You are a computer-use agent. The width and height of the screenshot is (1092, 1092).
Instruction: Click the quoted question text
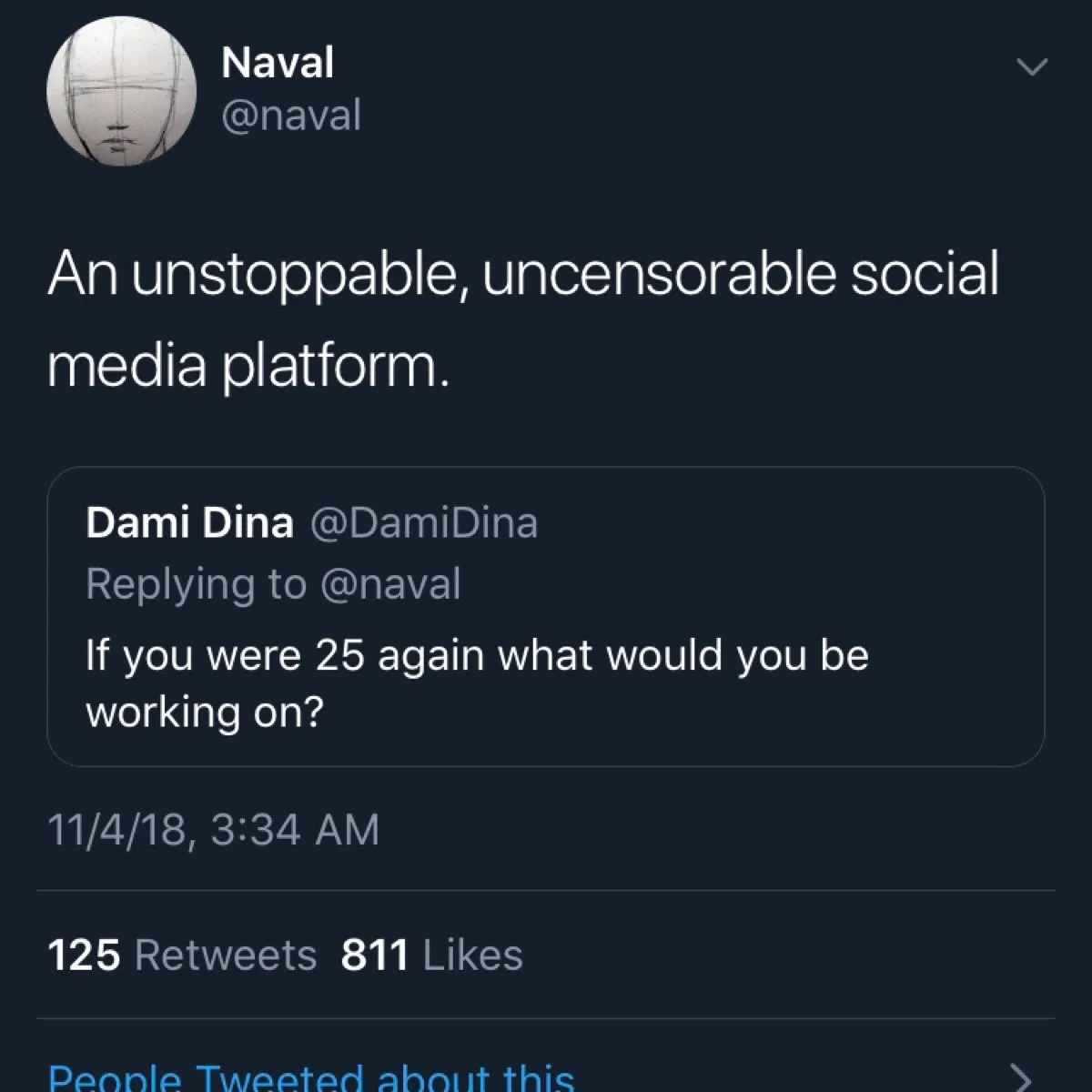477,682
